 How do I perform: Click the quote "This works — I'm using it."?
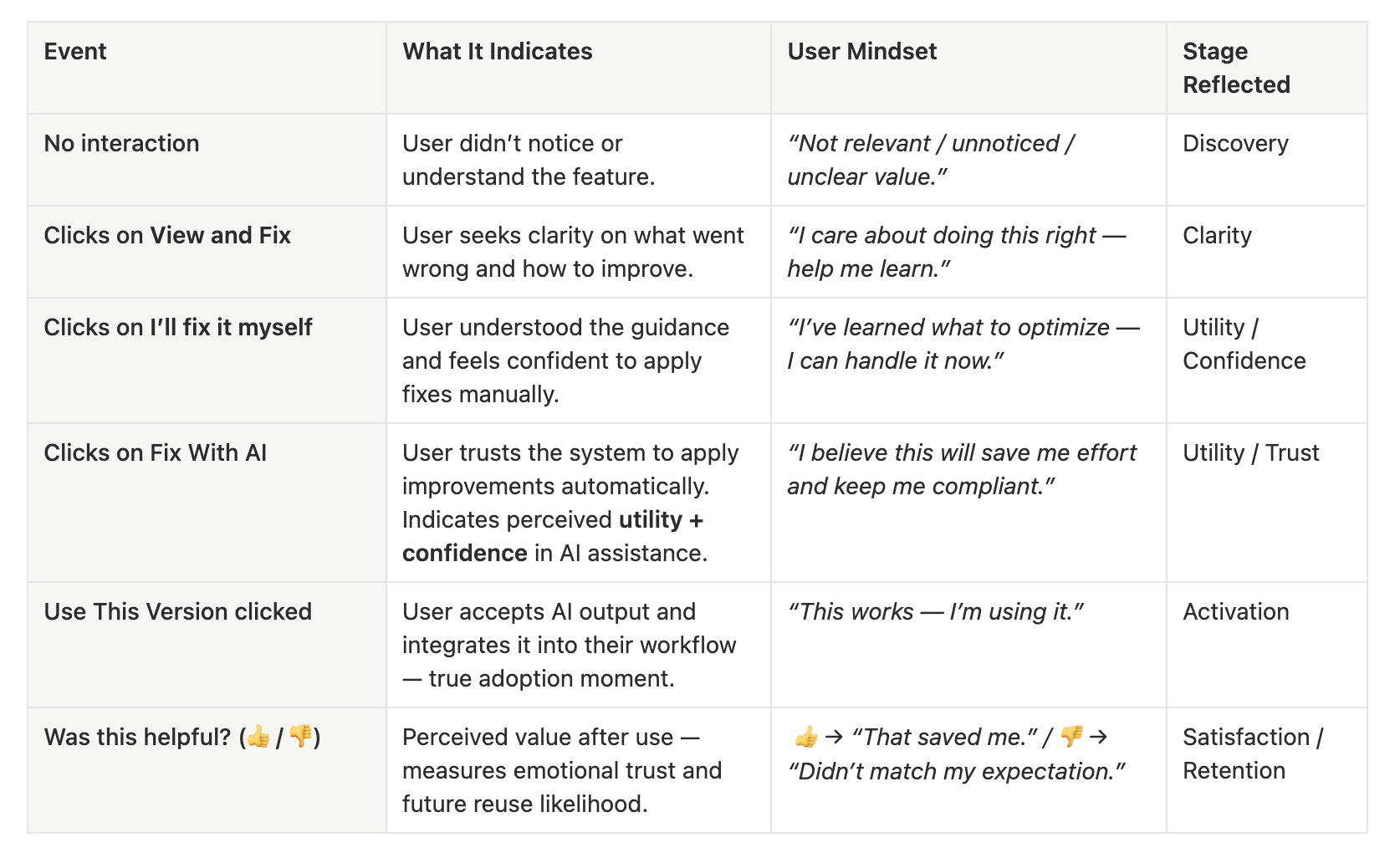pos(935,611)
